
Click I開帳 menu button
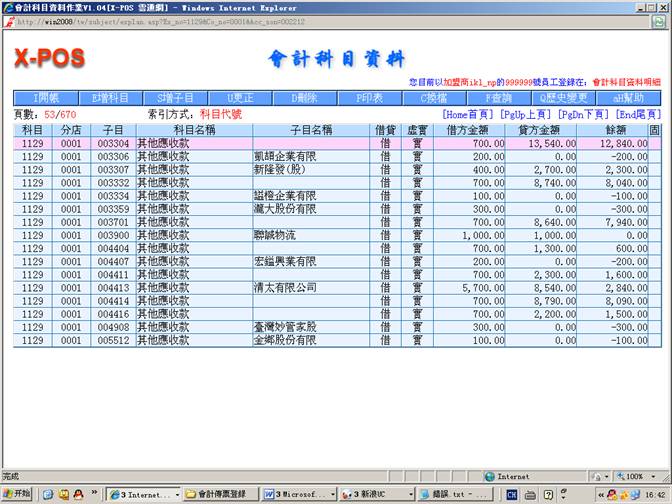[x=47, y=98]
